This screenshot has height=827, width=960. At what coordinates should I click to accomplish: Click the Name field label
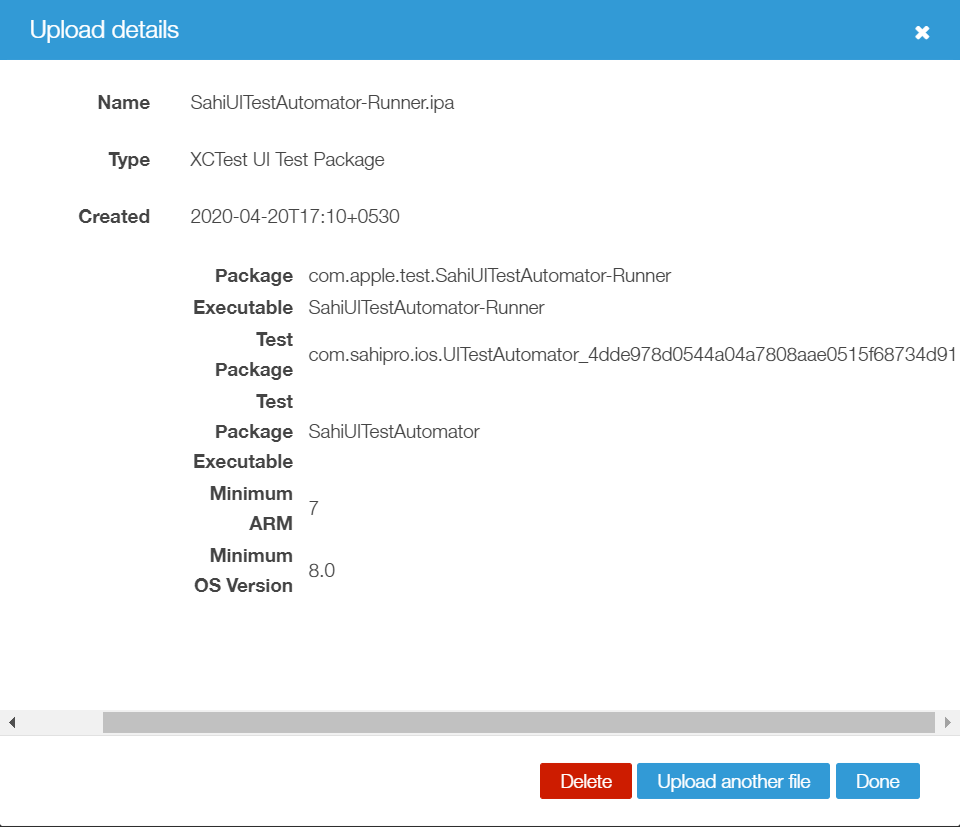[123, 103]
